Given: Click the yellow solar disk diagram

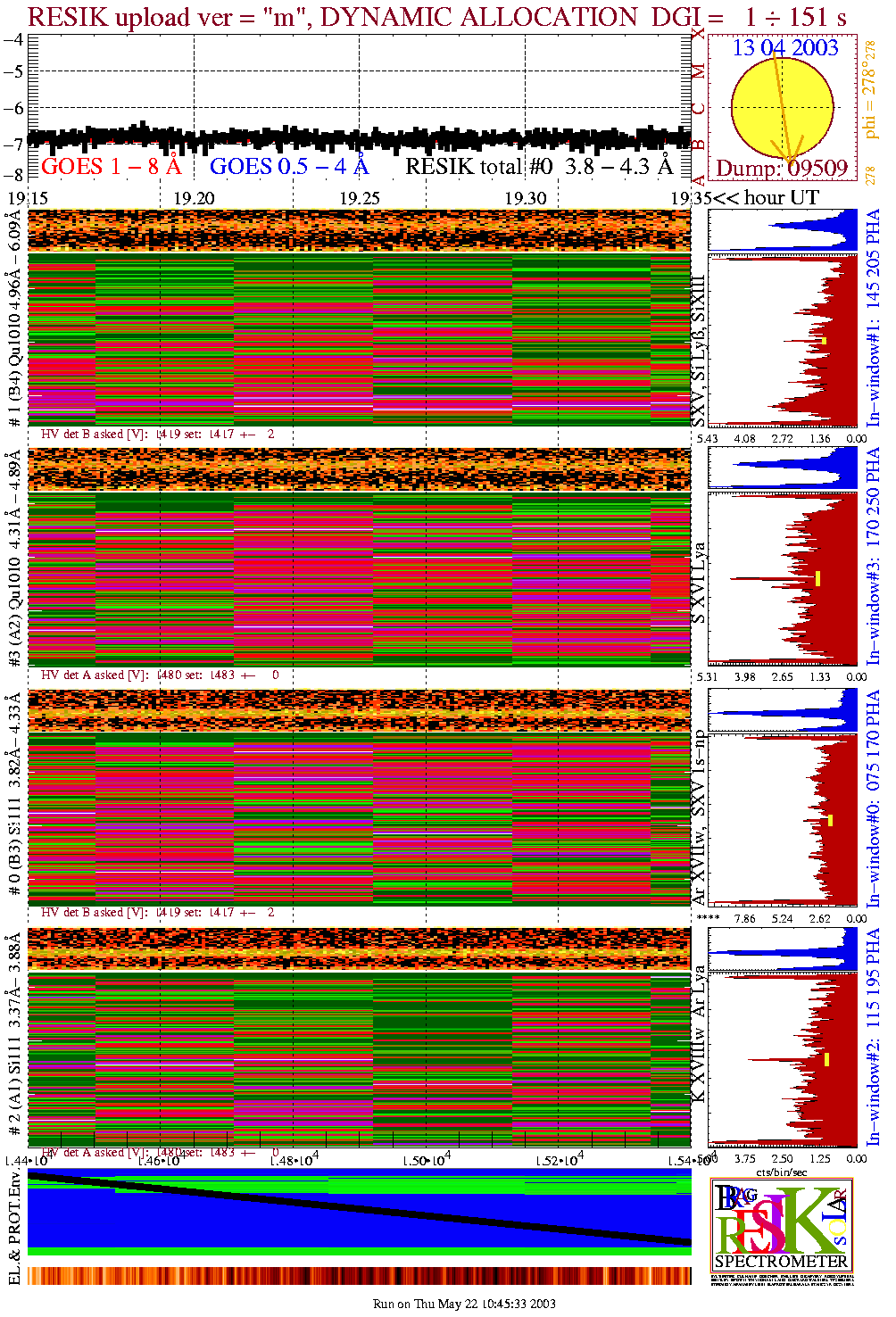Looking at the screenshot, I should click(x=782, y=107).
